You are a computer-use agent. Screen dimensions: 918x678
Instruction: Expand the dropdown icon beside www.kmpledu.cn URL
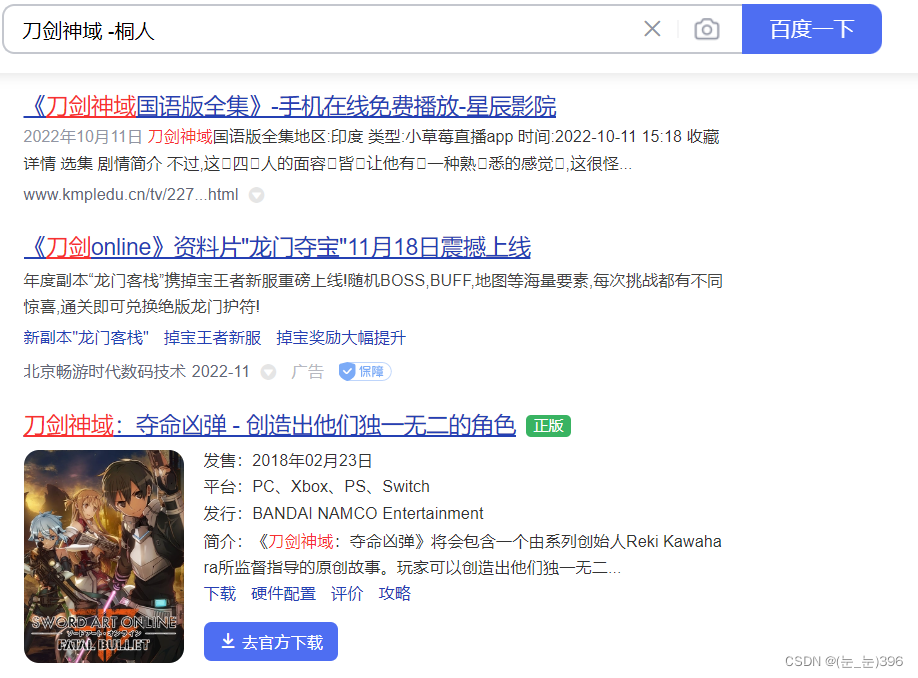pos(256,195)
